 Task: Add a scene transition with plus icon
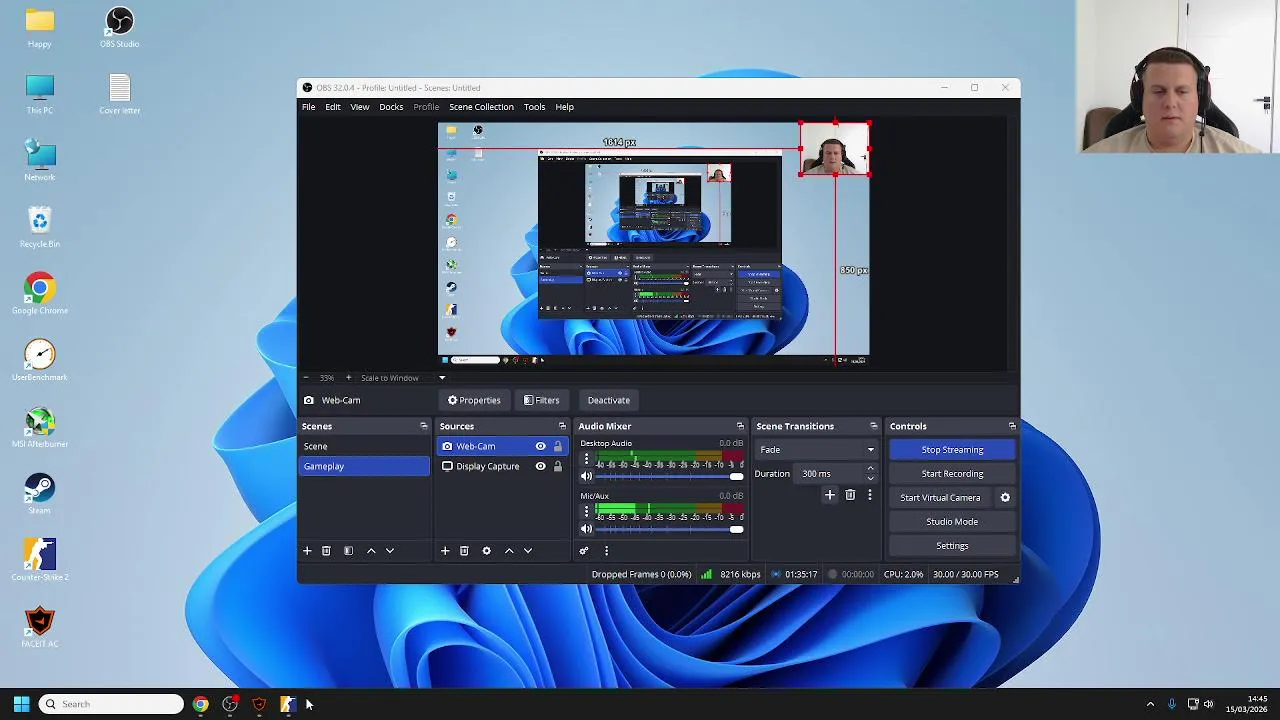[x=829, y=495]
